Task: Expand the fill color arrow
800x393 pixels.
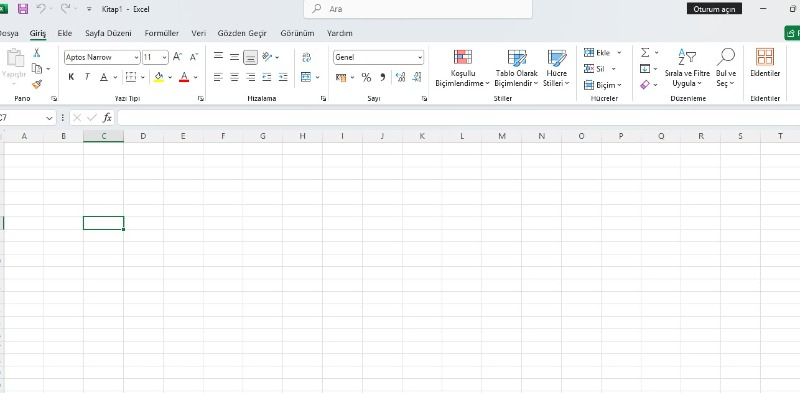Action: coord(170,77)
